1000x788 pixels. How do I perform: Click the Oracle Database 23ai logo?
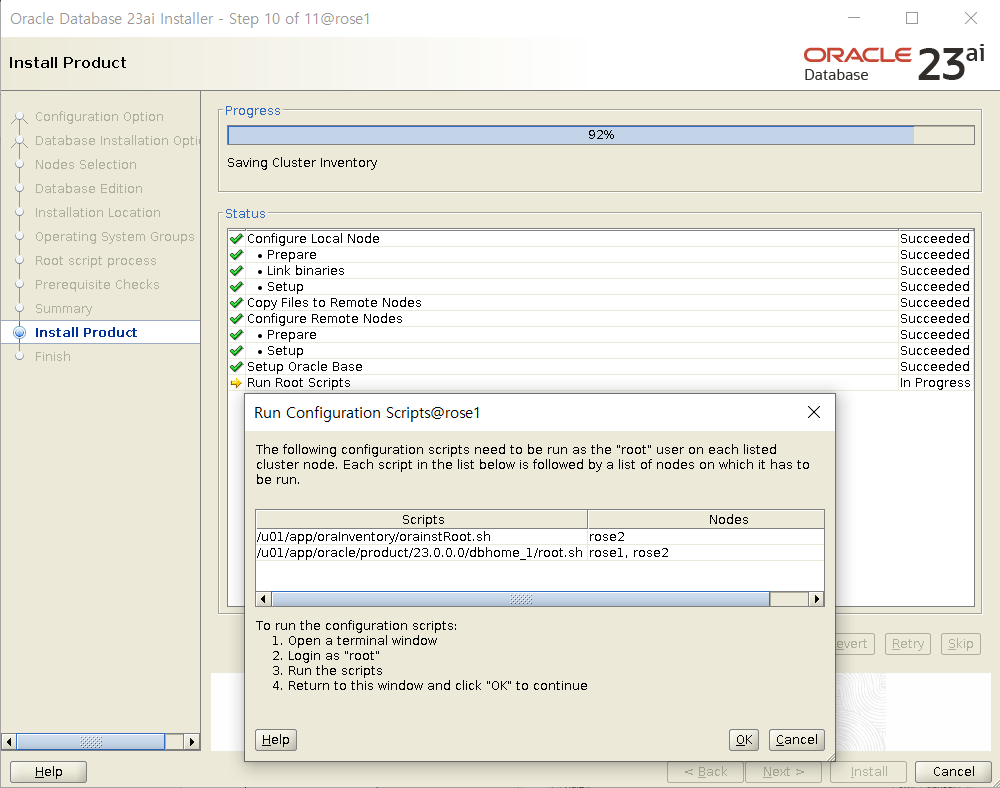pyautogui.click(x=893, y=64)
